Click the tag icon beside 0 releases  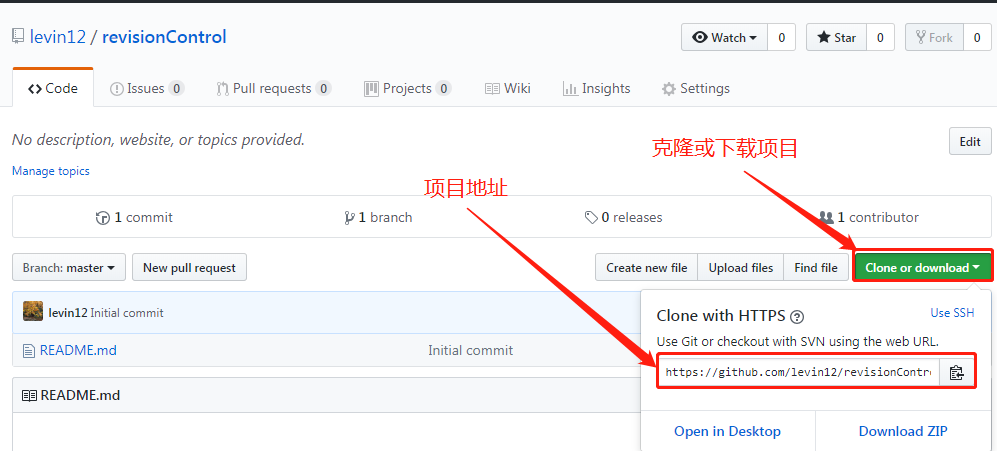click(x=591, y=218)
